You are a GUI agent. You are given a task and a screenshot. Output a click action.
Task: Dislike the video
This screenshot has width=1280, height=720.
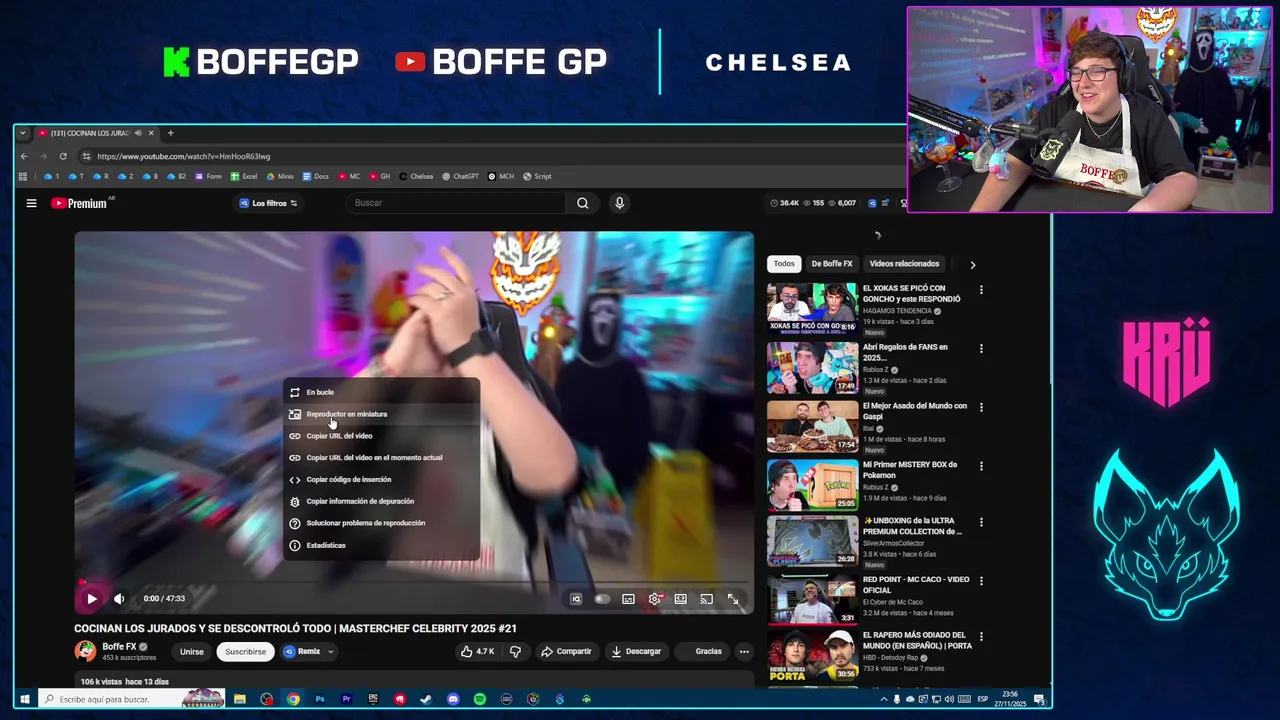(x=515, y=651)
